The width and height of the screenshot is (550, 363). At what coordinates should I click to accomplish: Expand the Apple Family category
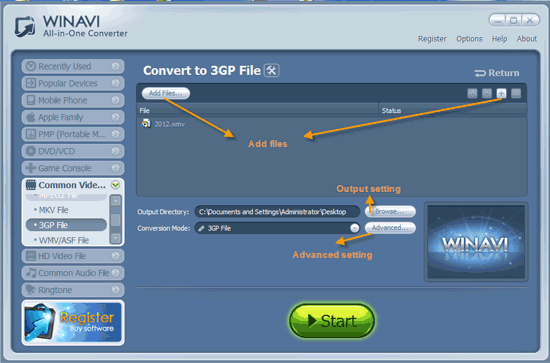(x=115, y=117)
